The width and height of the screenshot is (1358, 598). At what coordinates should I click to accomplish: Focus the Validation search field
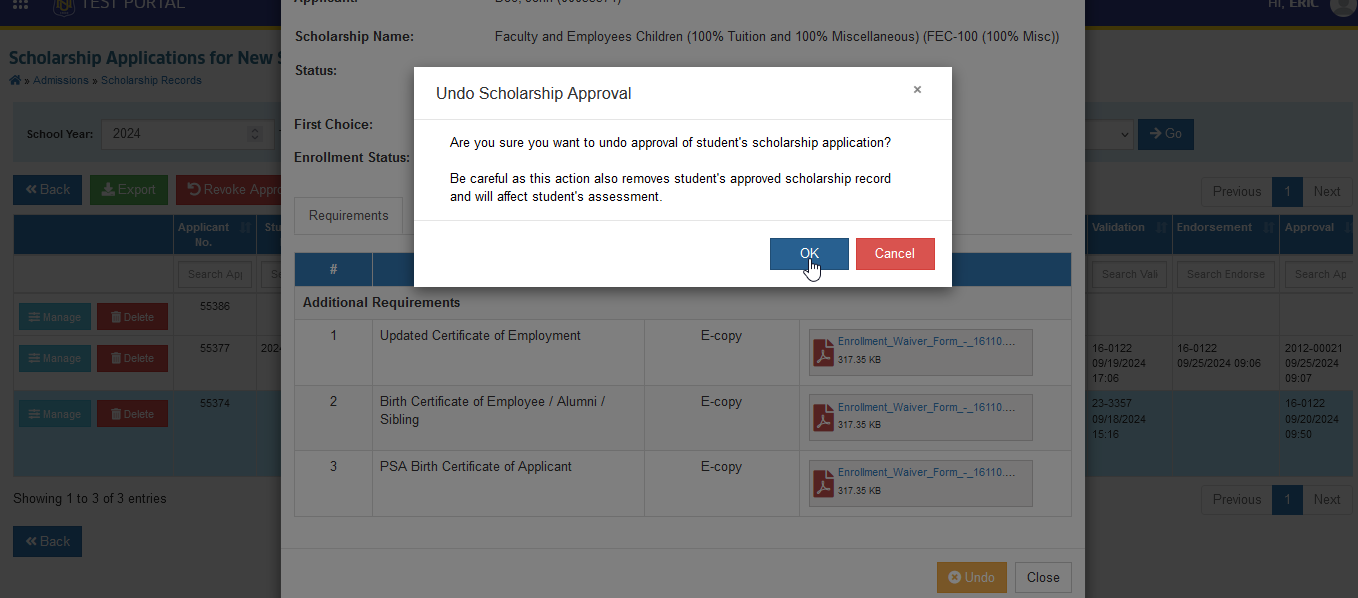(1129, 274)
